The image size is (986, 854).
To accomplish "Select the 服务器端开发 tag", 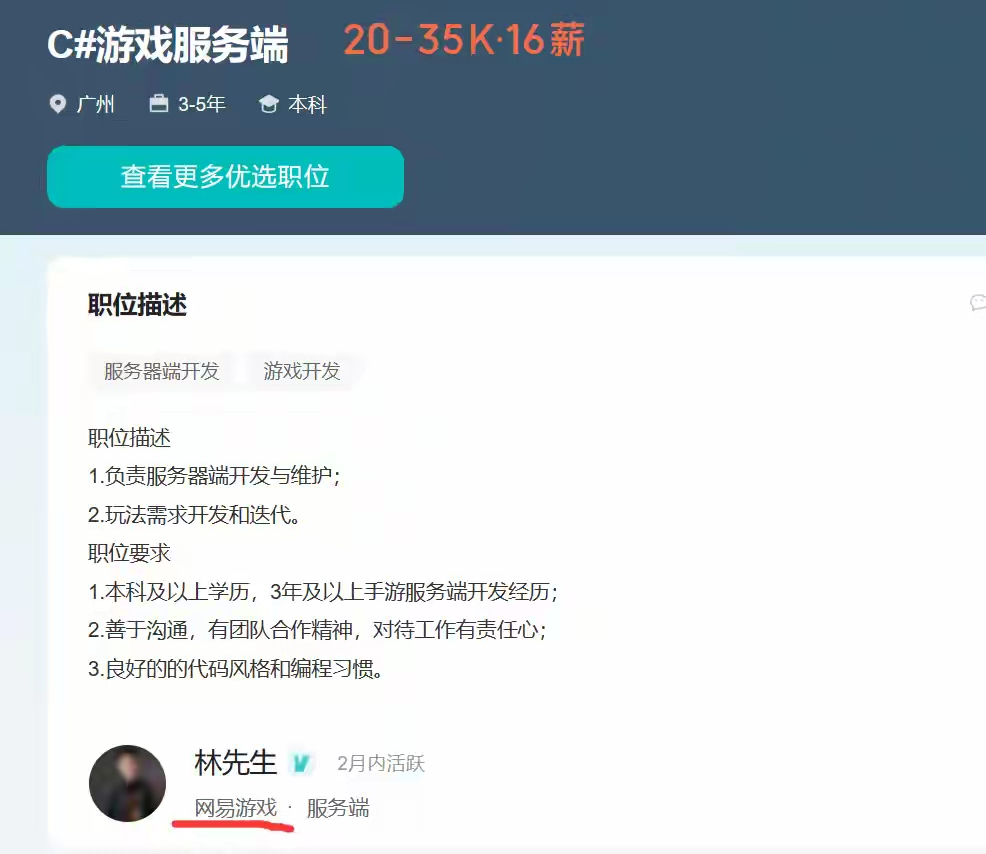I will [x=162, y=371].
